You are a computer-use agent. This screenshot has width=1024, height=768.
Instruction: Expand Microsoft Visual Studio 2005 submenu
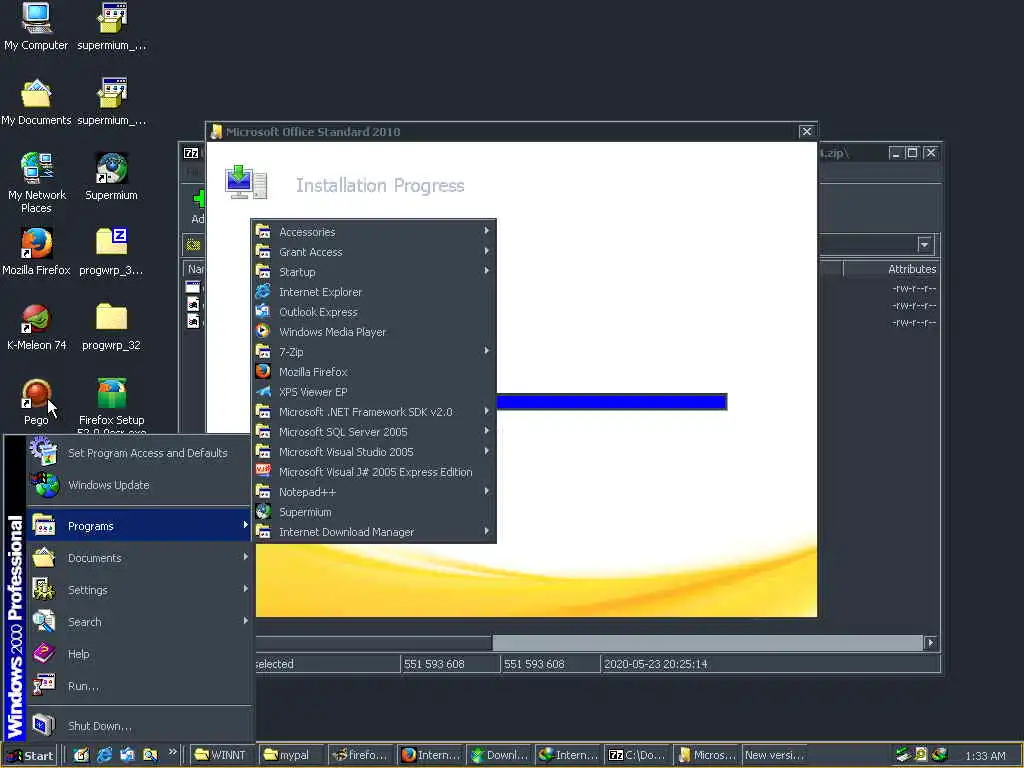(x=374, y=452)
